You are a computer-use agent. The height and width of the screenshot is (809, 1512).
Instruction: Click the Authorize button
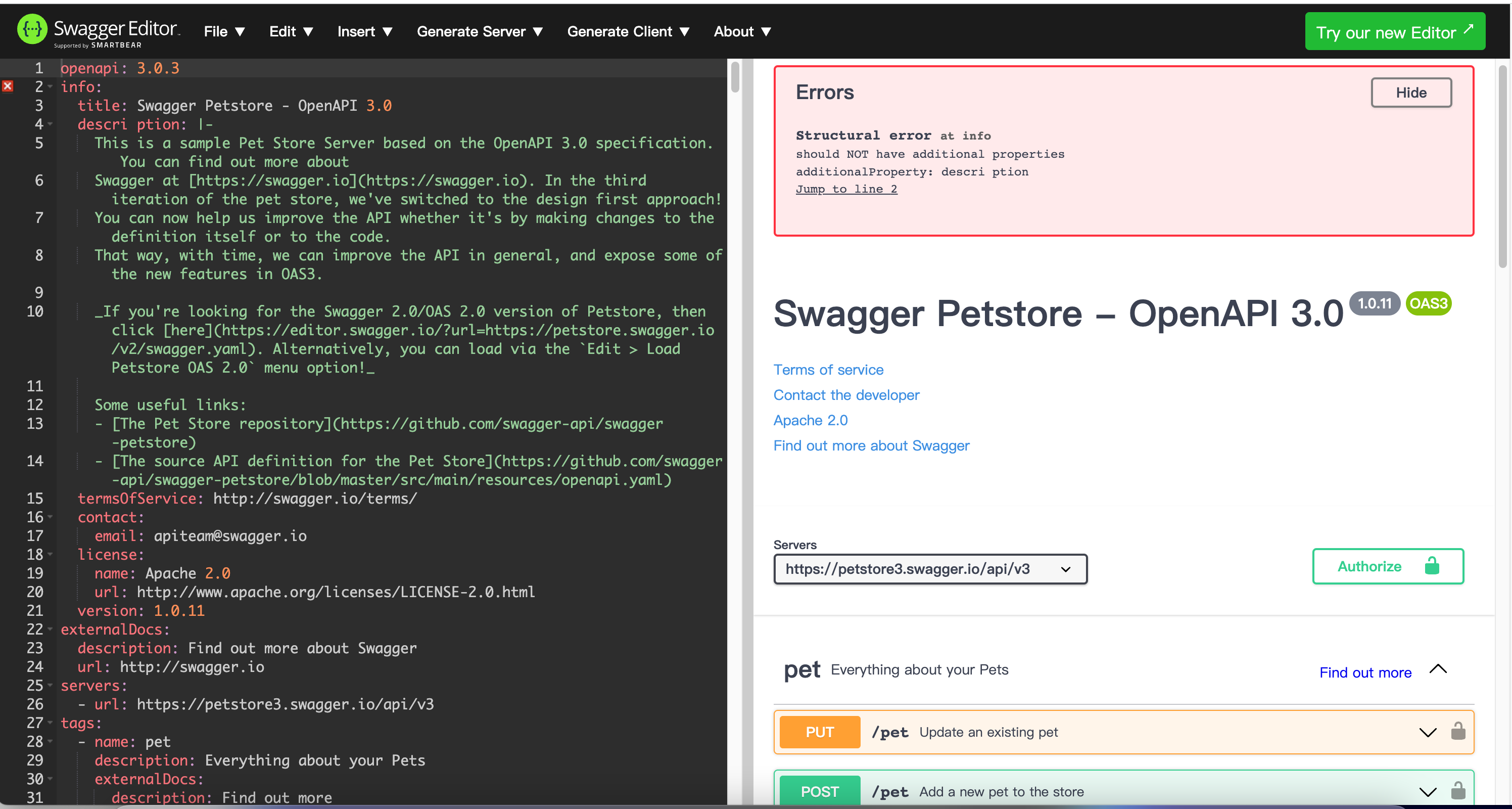point(1388,567)
